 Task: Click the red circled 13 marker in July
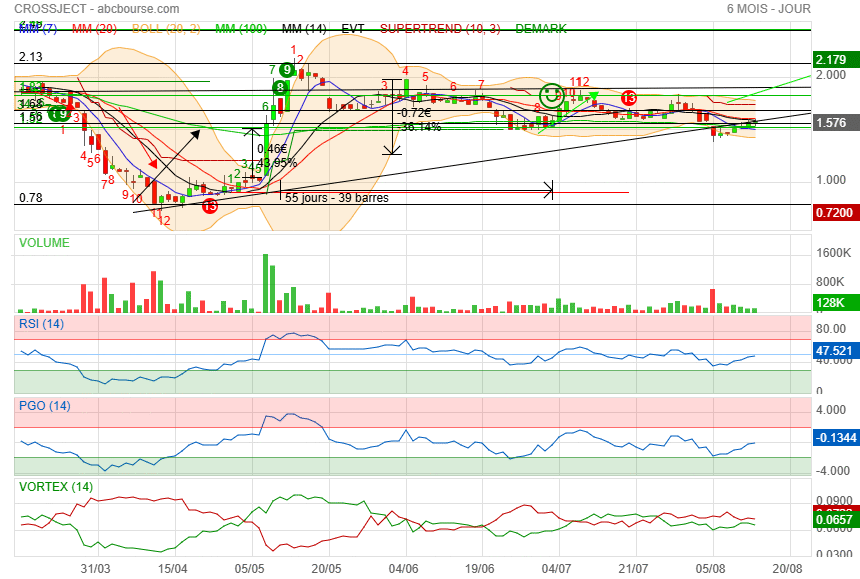click(x=629, y=98)
